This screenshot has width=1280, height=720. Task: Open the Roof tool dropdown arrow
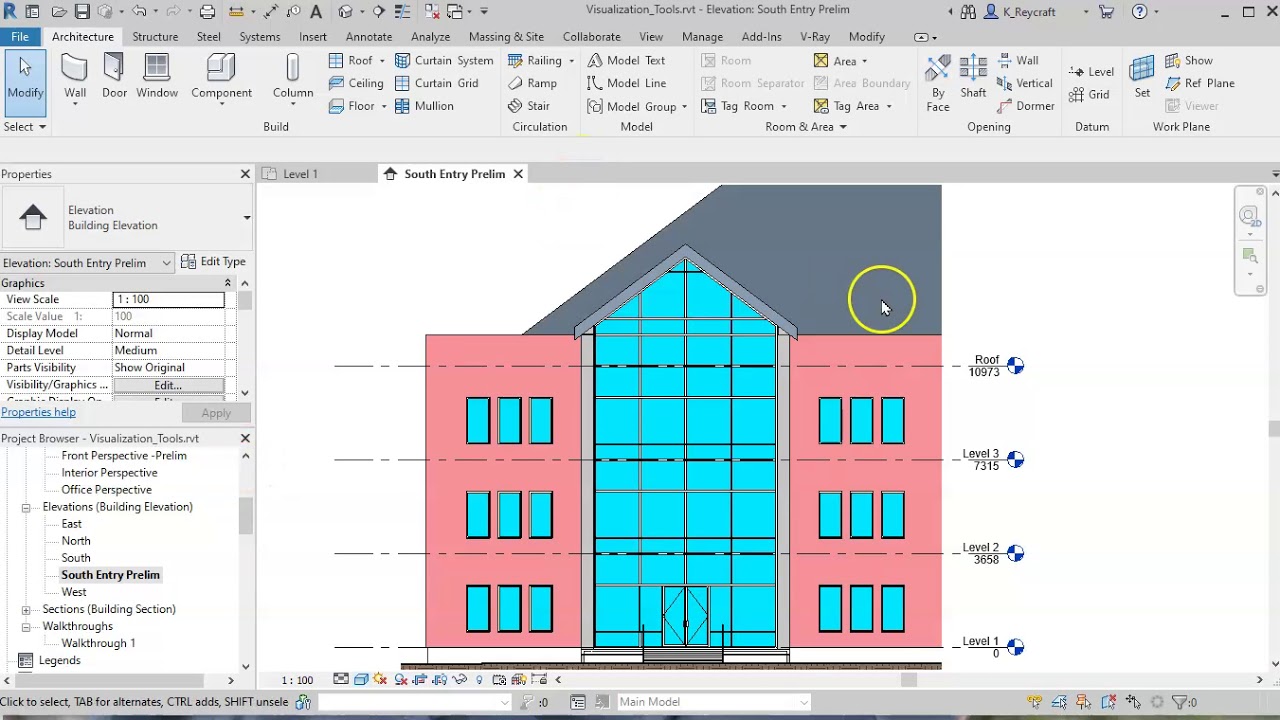(x=382, y=61)
